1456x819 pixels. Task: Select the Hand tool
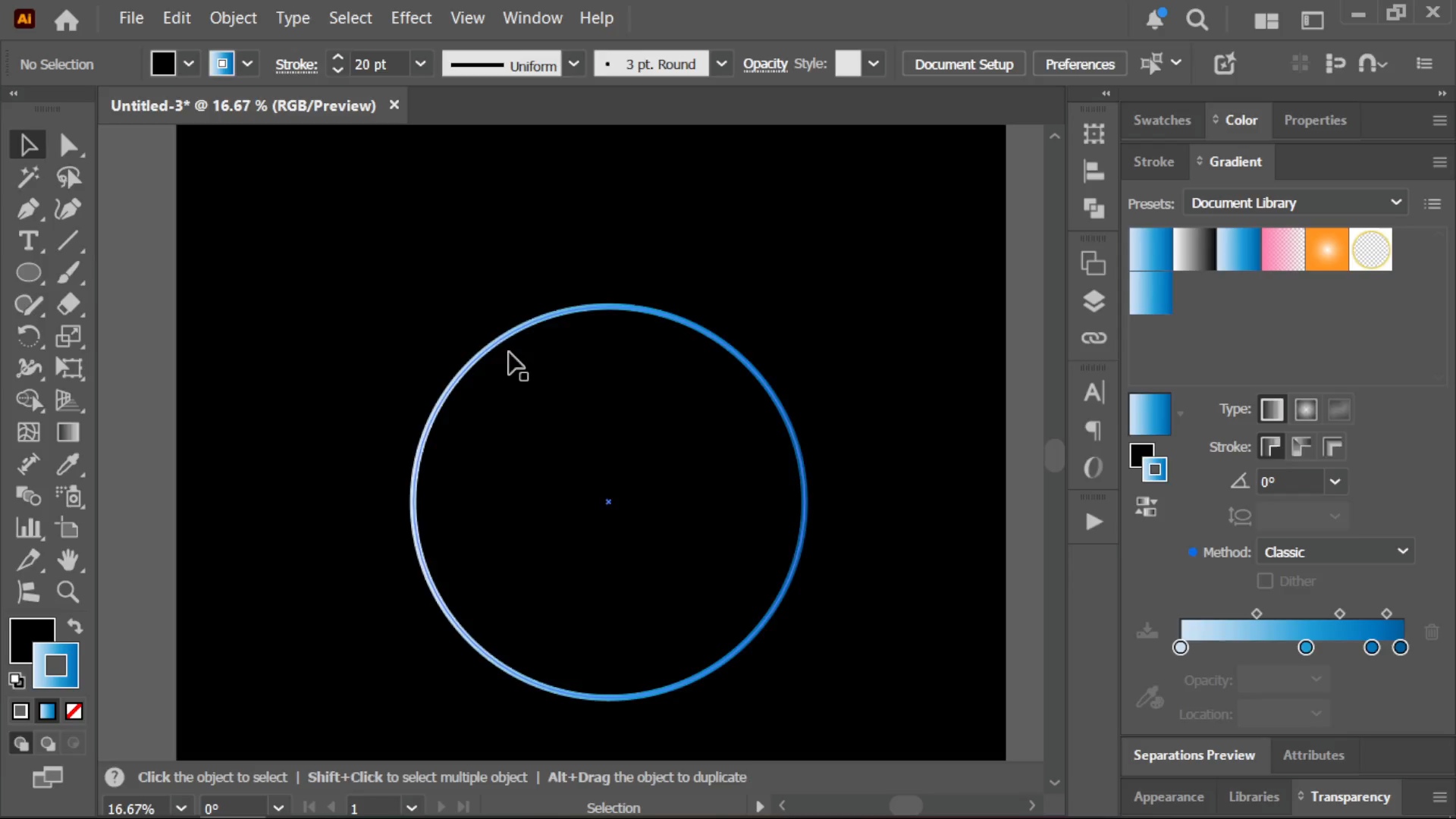tap(68, 560)
